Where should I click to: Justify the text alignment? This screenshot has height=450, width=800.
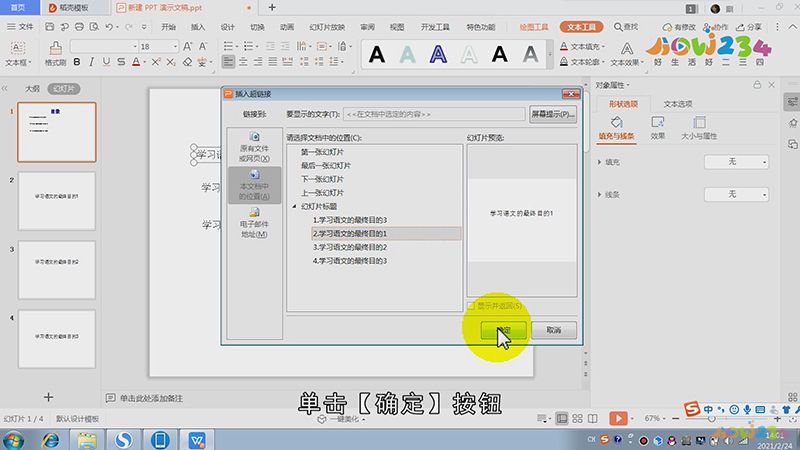[273, 62]
